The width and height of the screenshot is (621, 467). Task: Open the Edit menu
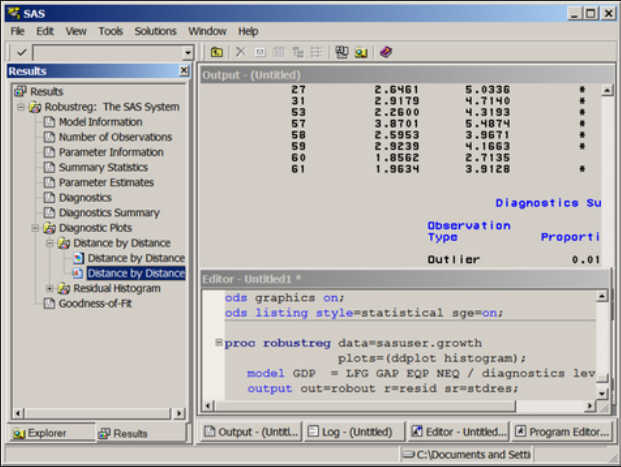tap(45, 31)
